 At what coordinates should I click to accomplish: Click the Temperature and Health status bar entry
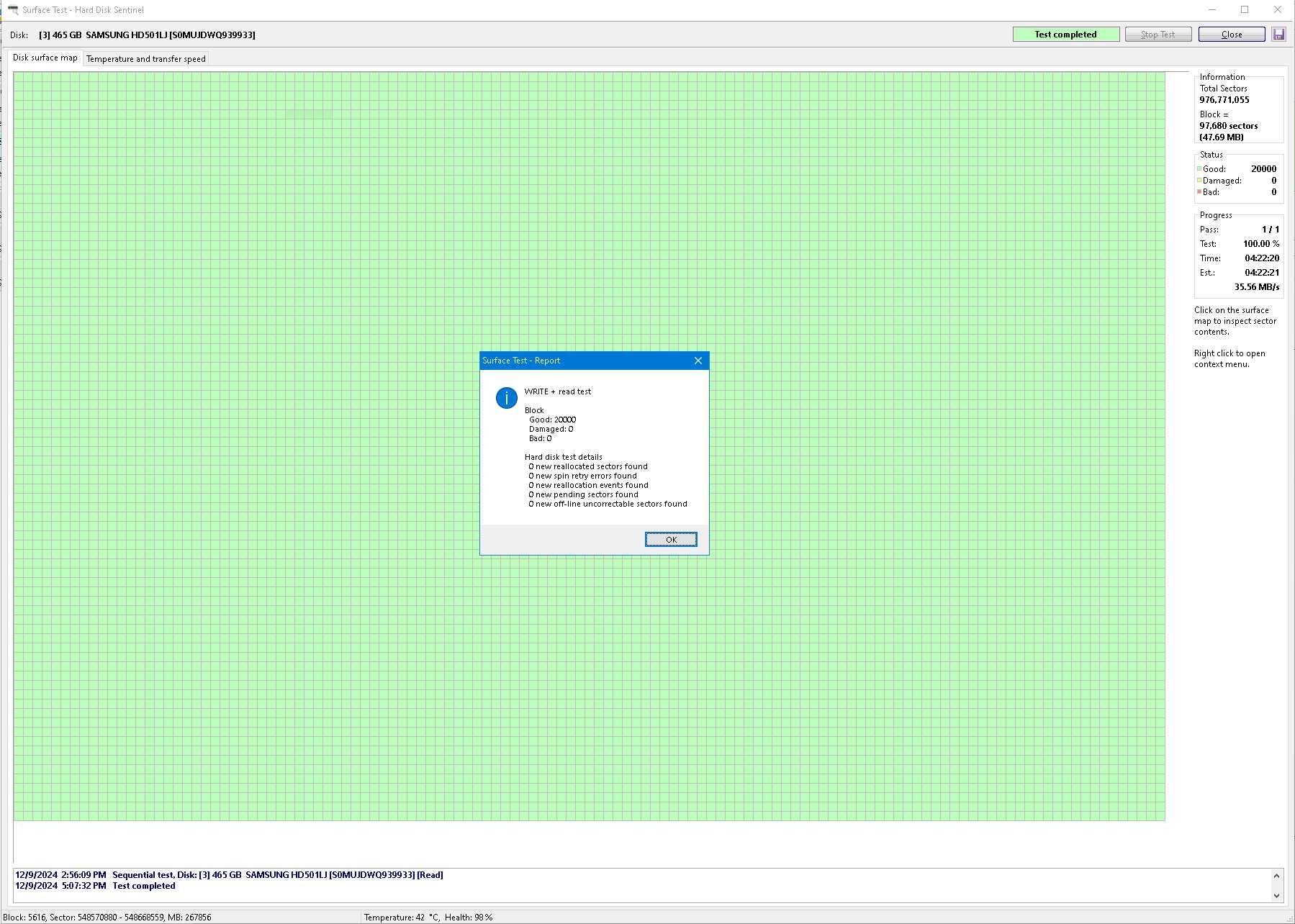[x=428, y=918]
